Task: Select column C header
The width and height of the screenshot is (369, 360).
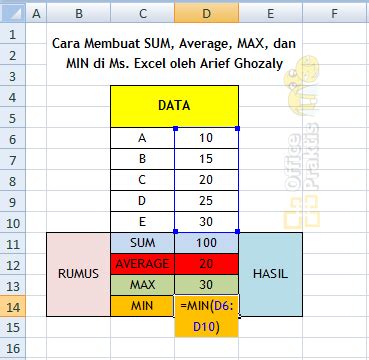Action: tap(142, 13)
